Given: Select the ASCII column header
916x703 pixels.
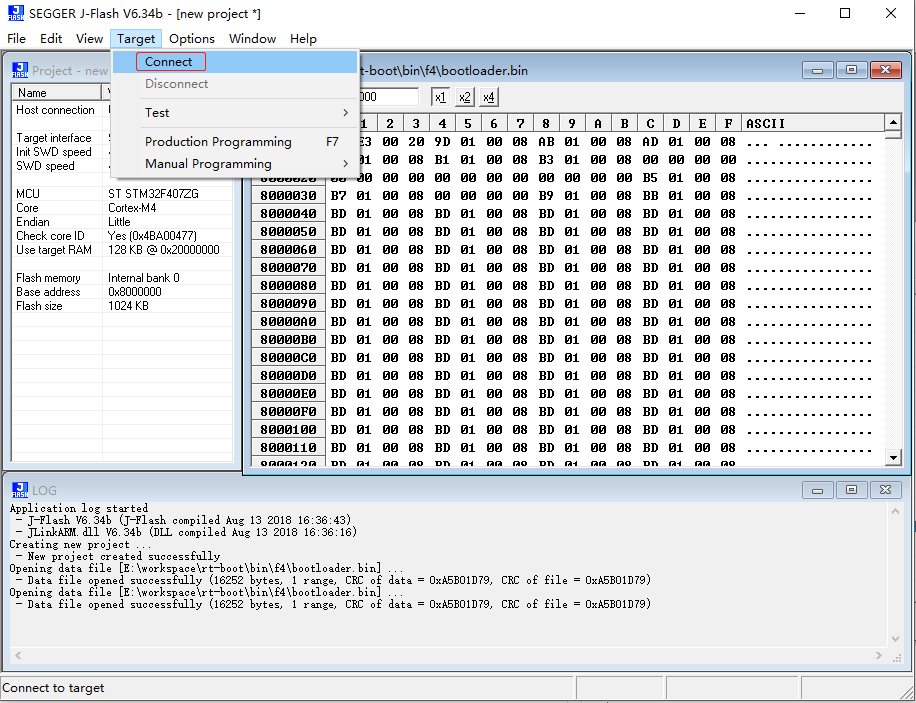Looking at the screenshot, I should click(x=767, y=123).
